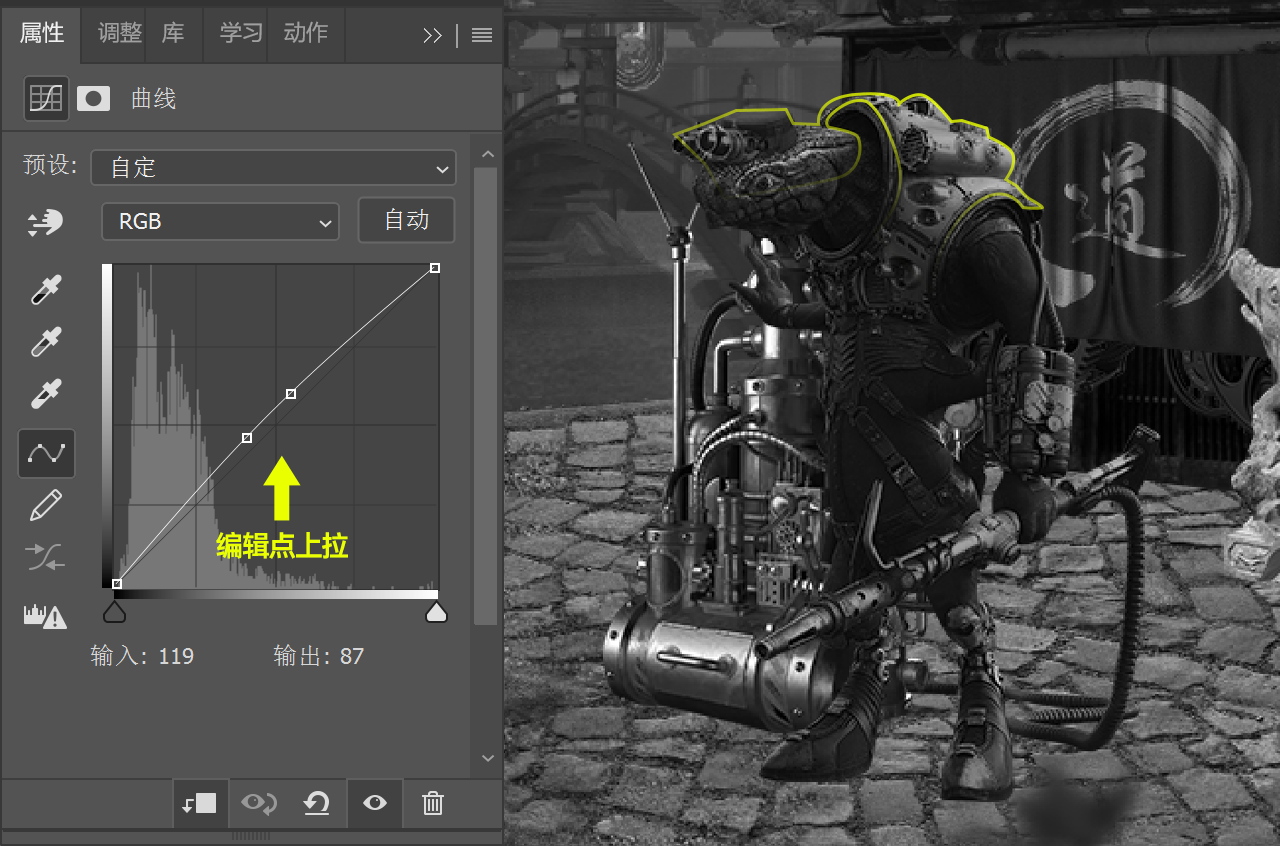Select the black point slider triangle

pyautogui.click(x=115, y=610)
